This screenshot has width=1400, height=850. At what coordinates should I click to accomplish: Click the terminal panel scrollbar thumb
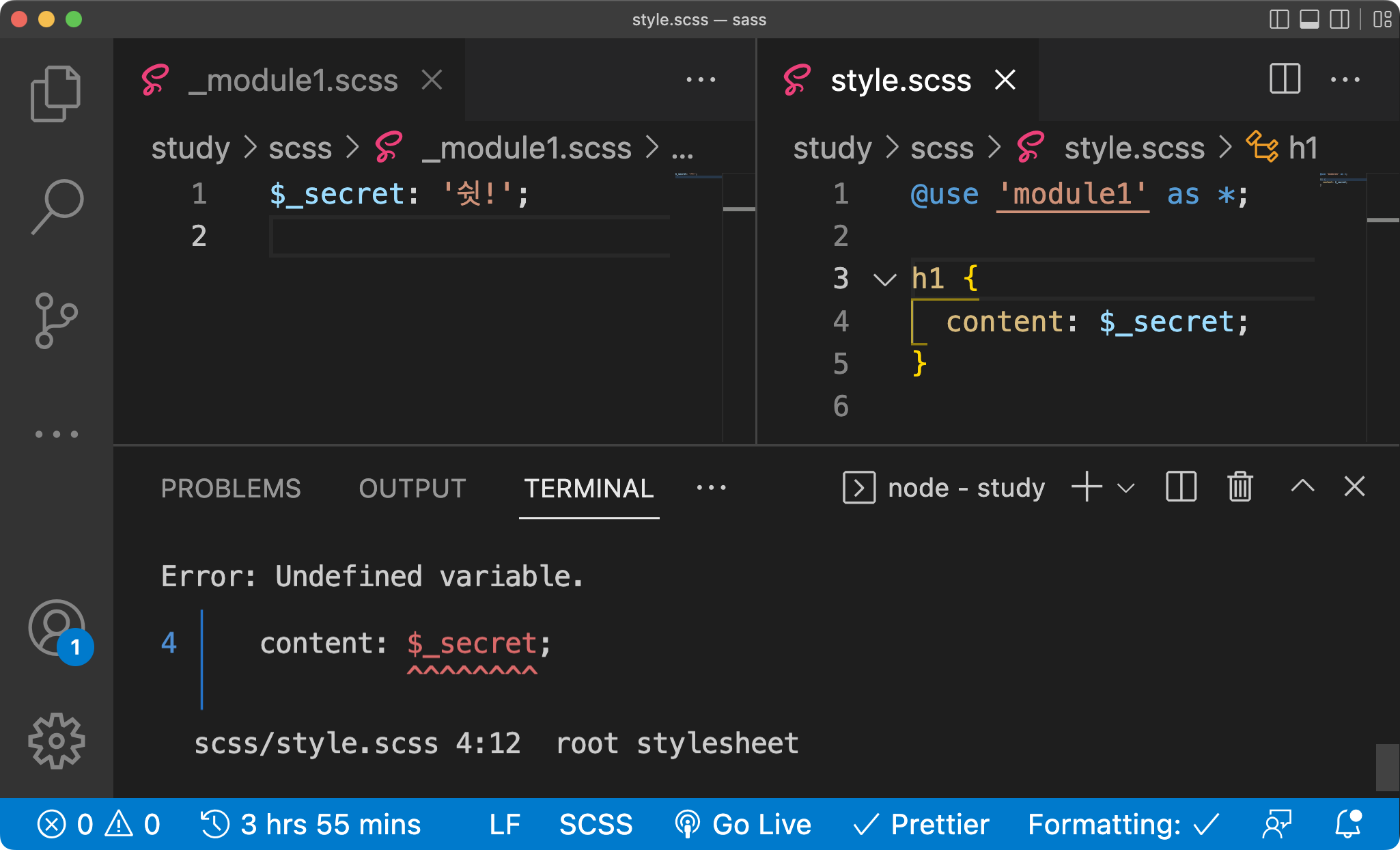(1387, 767)
